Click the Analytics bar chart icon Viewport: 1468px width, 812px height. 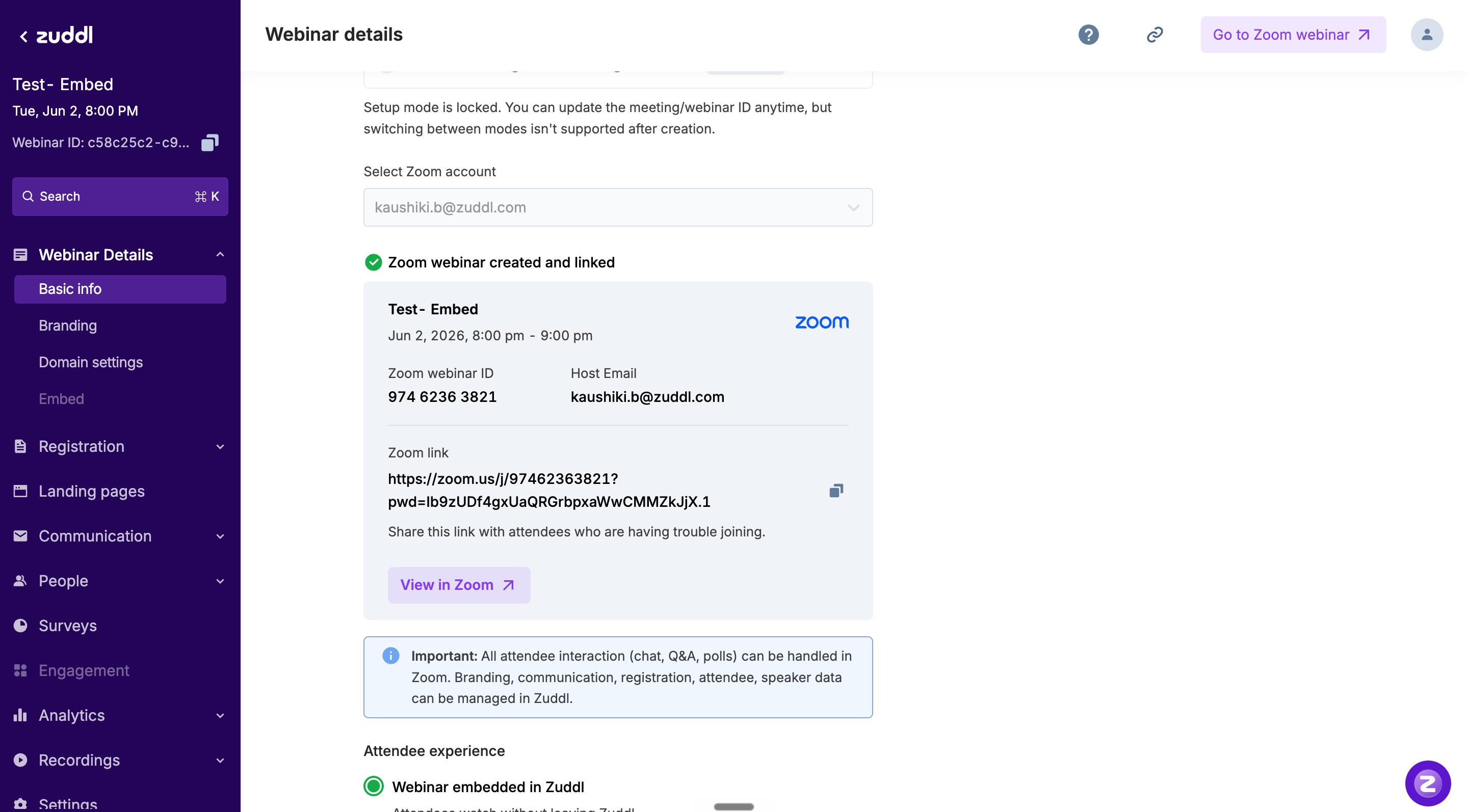click(20, 715)
